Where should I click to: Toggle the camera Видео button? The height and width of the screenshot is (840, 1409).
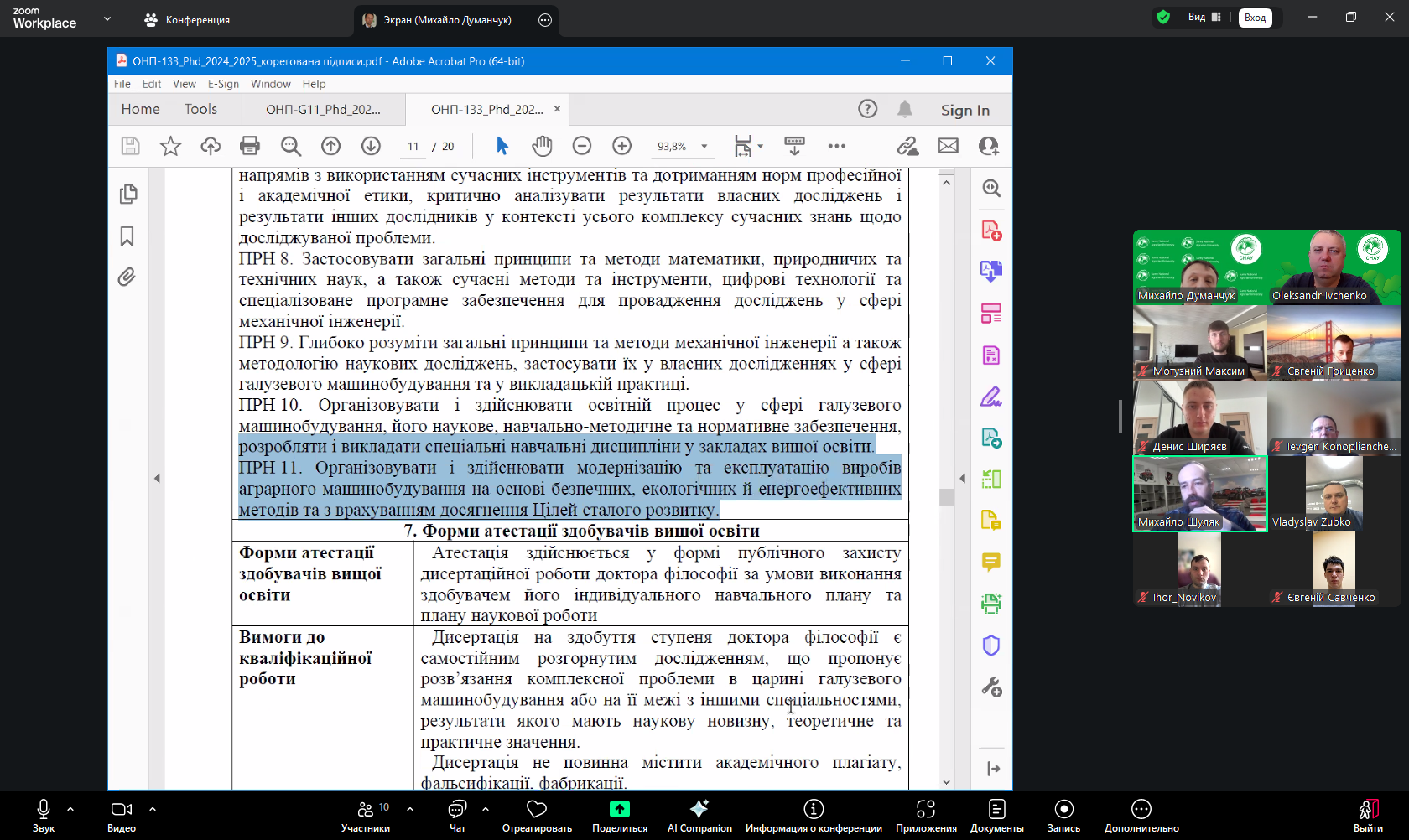[122, 815]
